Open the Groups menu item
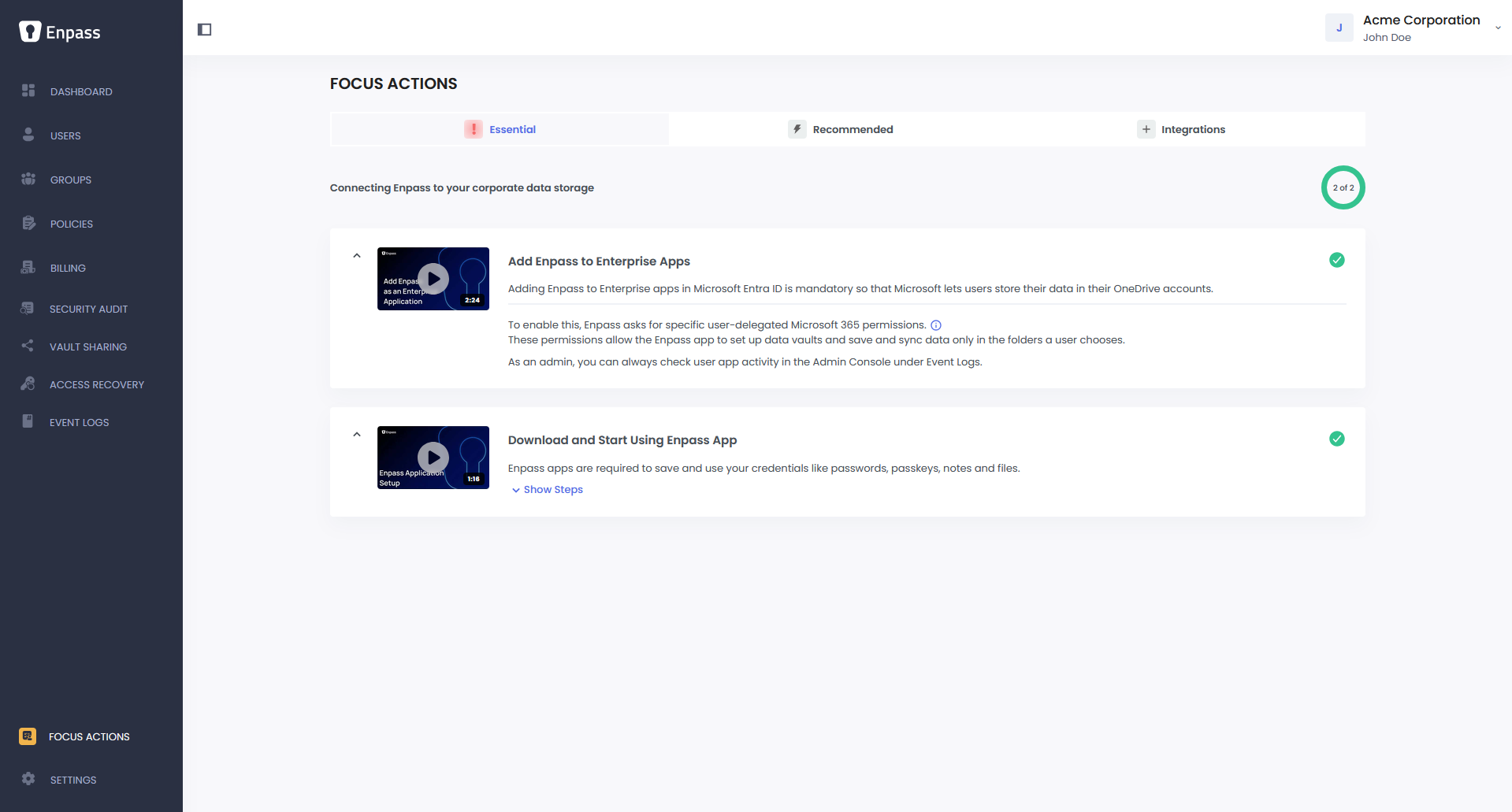Screen dimensions: 1512x812 (71, 180)
